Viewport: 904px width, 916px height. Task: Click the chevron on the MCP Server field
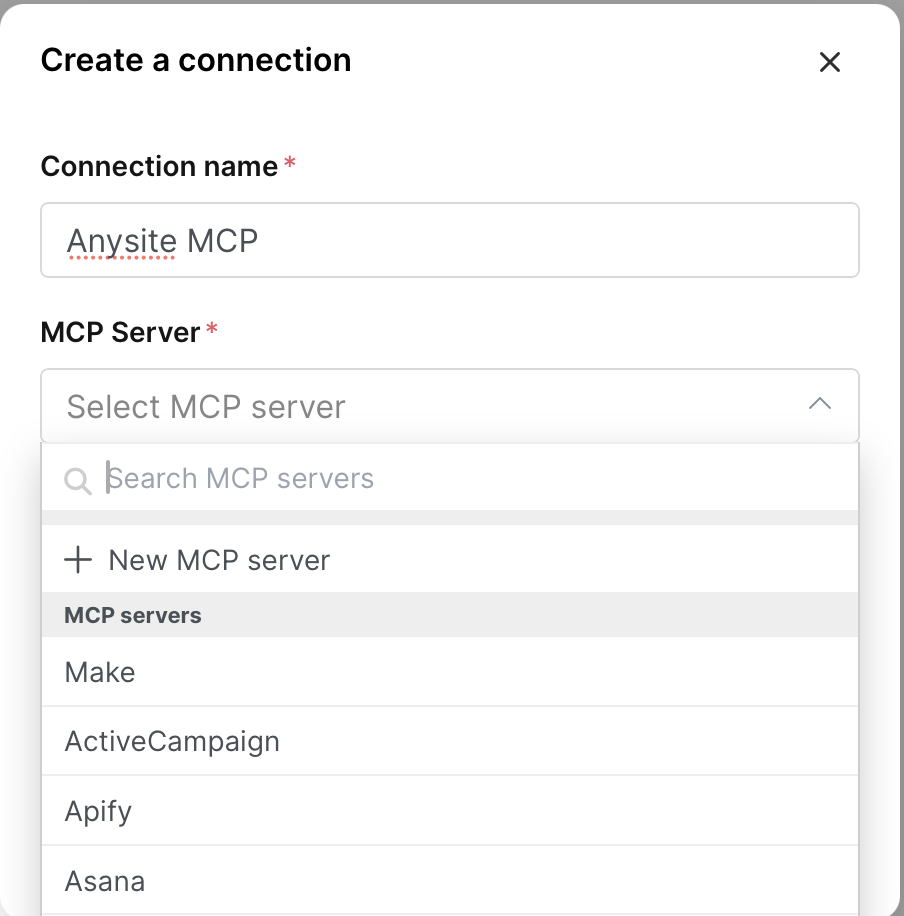point(820,404)
